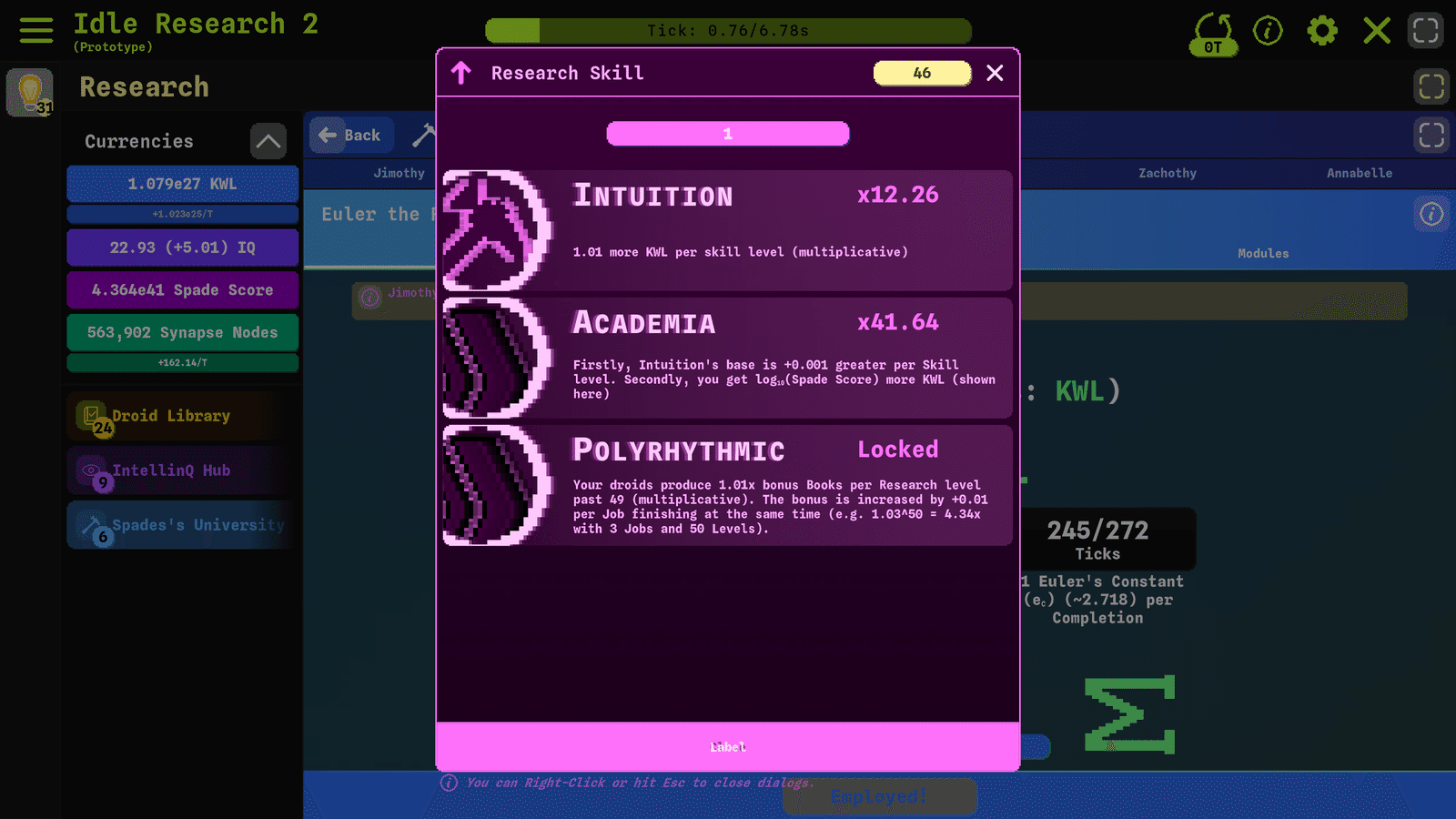Click the Intuition x12.26 multiplier
The height and width of the screenshot is (819, 1456).
pyautogui.click(x=898, y=195)
